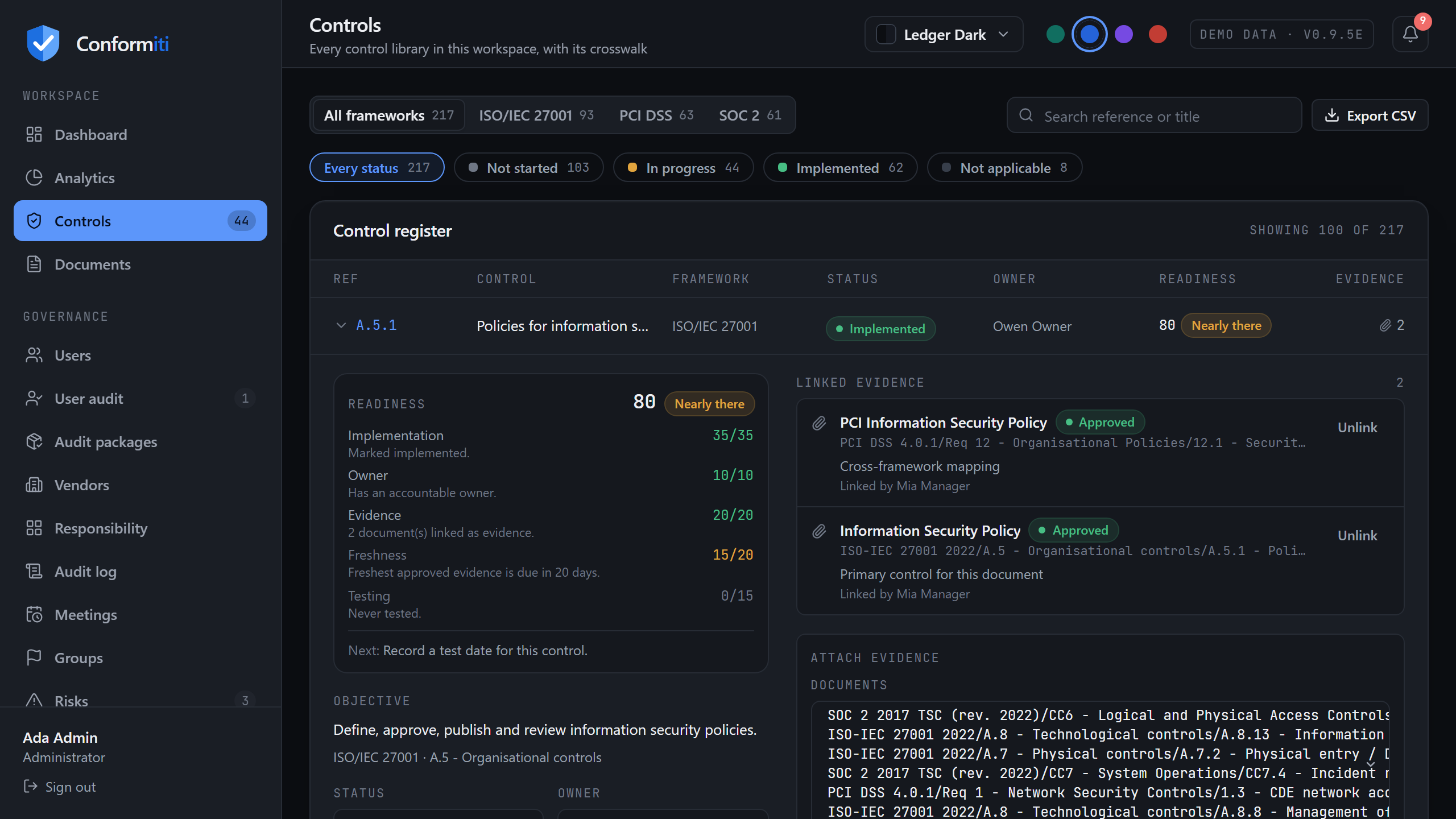Click the Sign out link

[60, 787]
